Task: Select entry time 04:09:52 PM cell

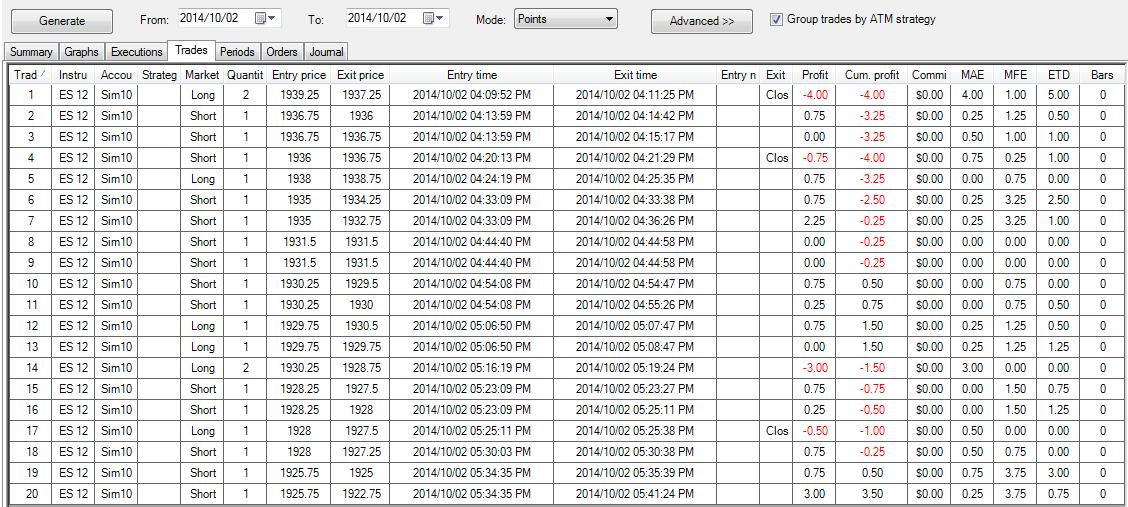Action: (x=472, y=95)
